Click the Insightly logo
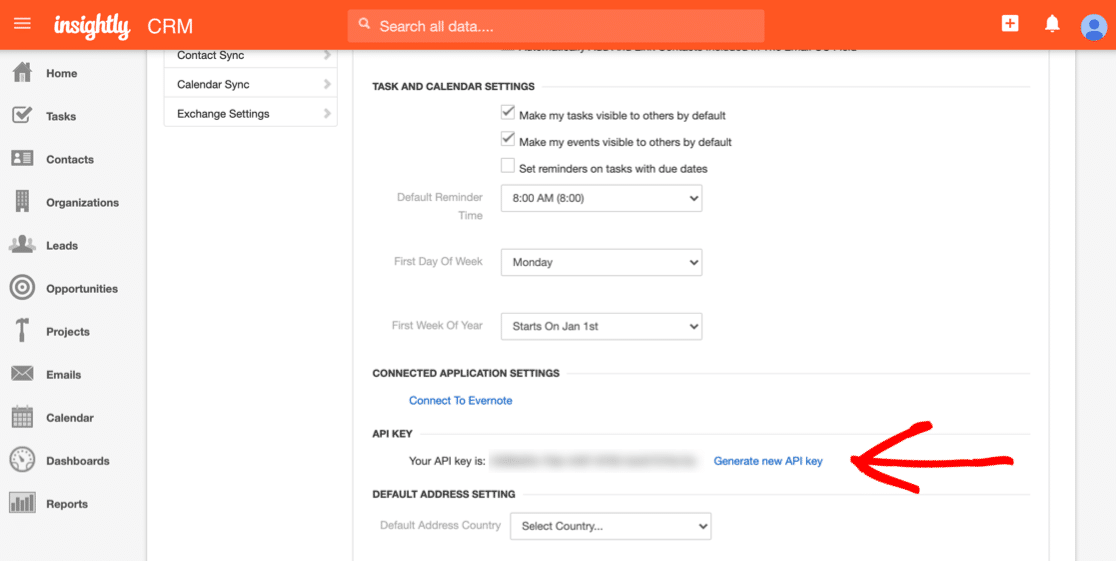Image resolution: width=1116 pixels, height=561 pixels. tap(92, 26)
